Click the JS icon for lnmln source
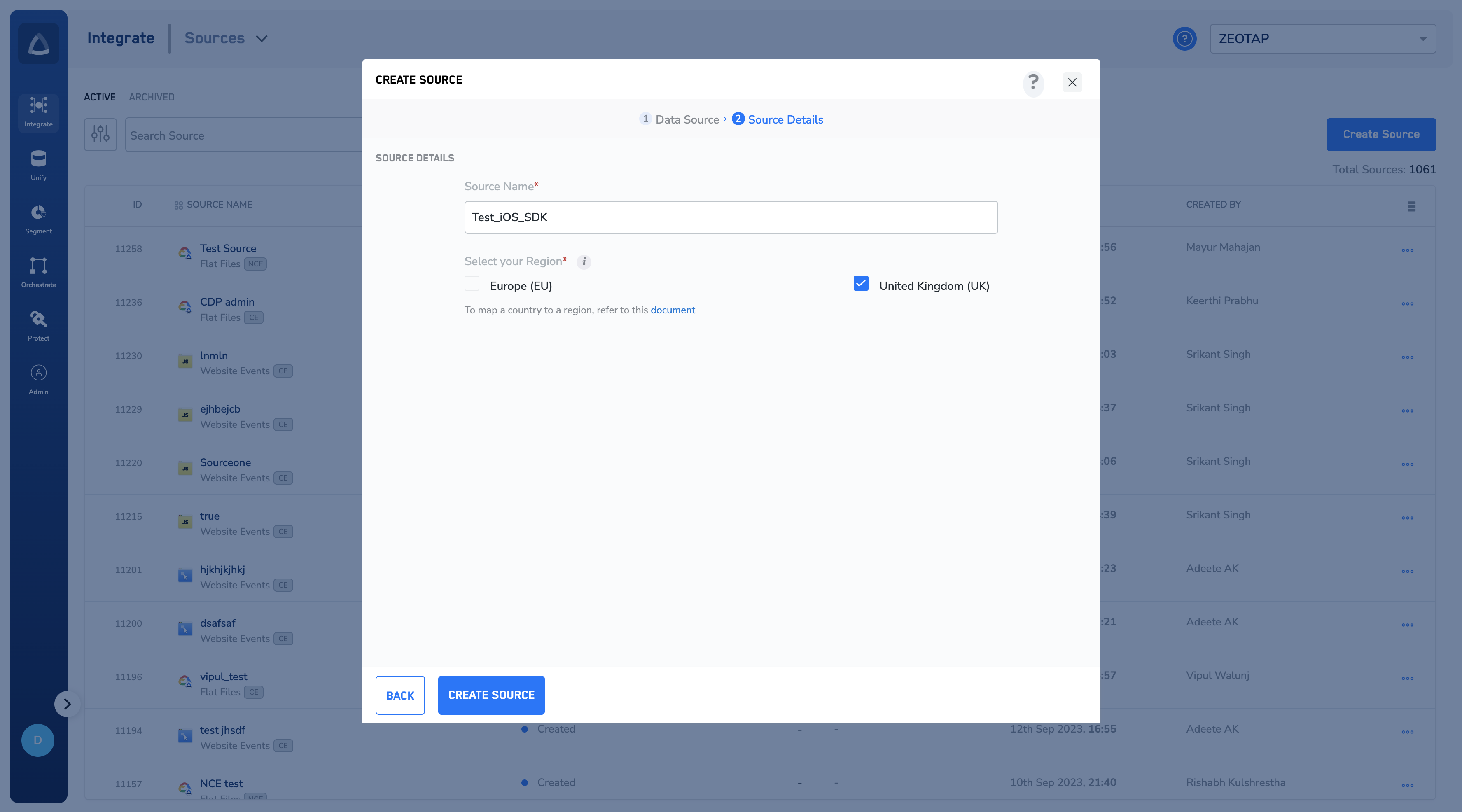1462x812 pixels. pos(185,361)
